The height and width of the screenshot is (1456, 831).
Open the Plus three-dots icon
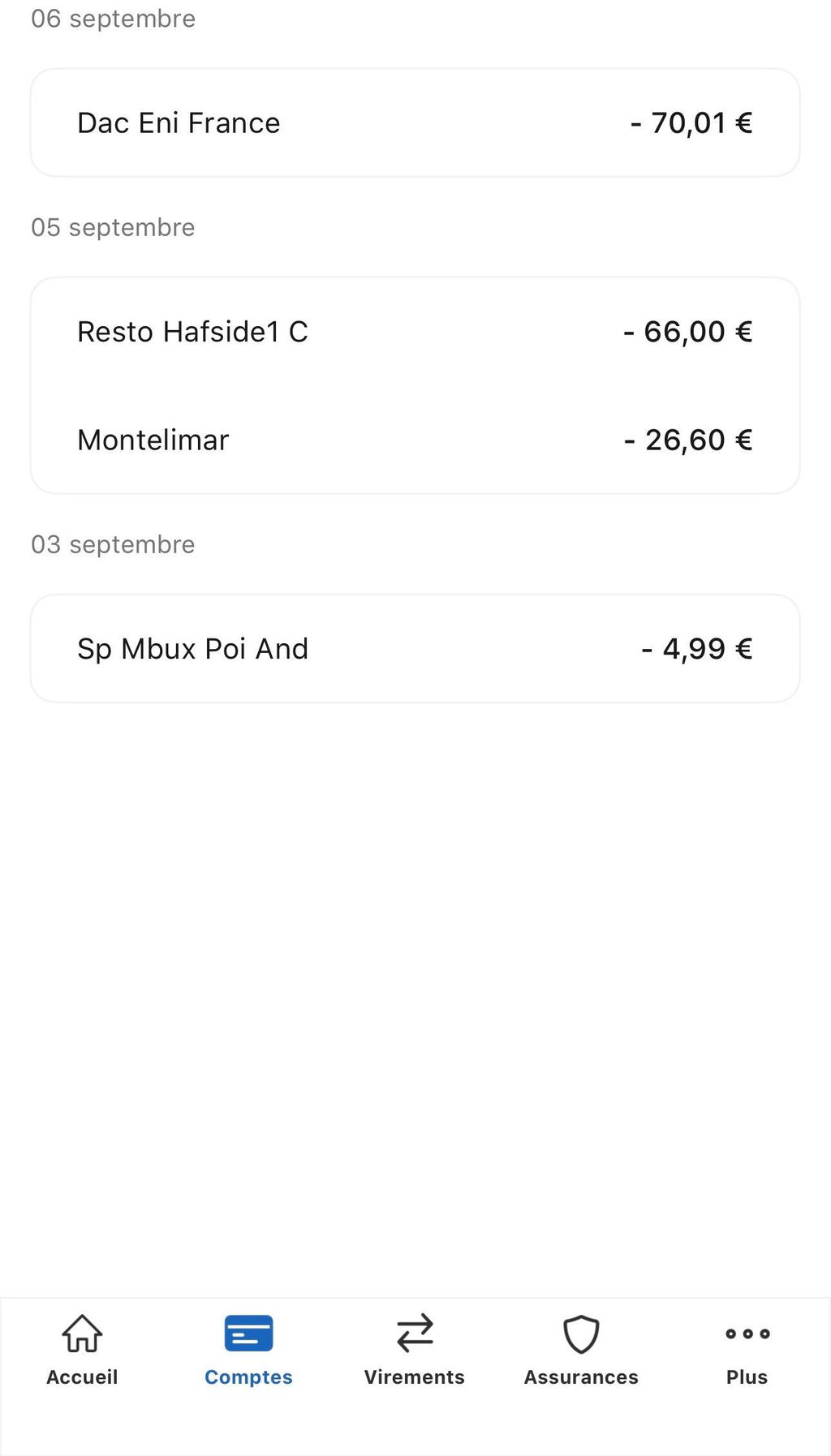747,1334
